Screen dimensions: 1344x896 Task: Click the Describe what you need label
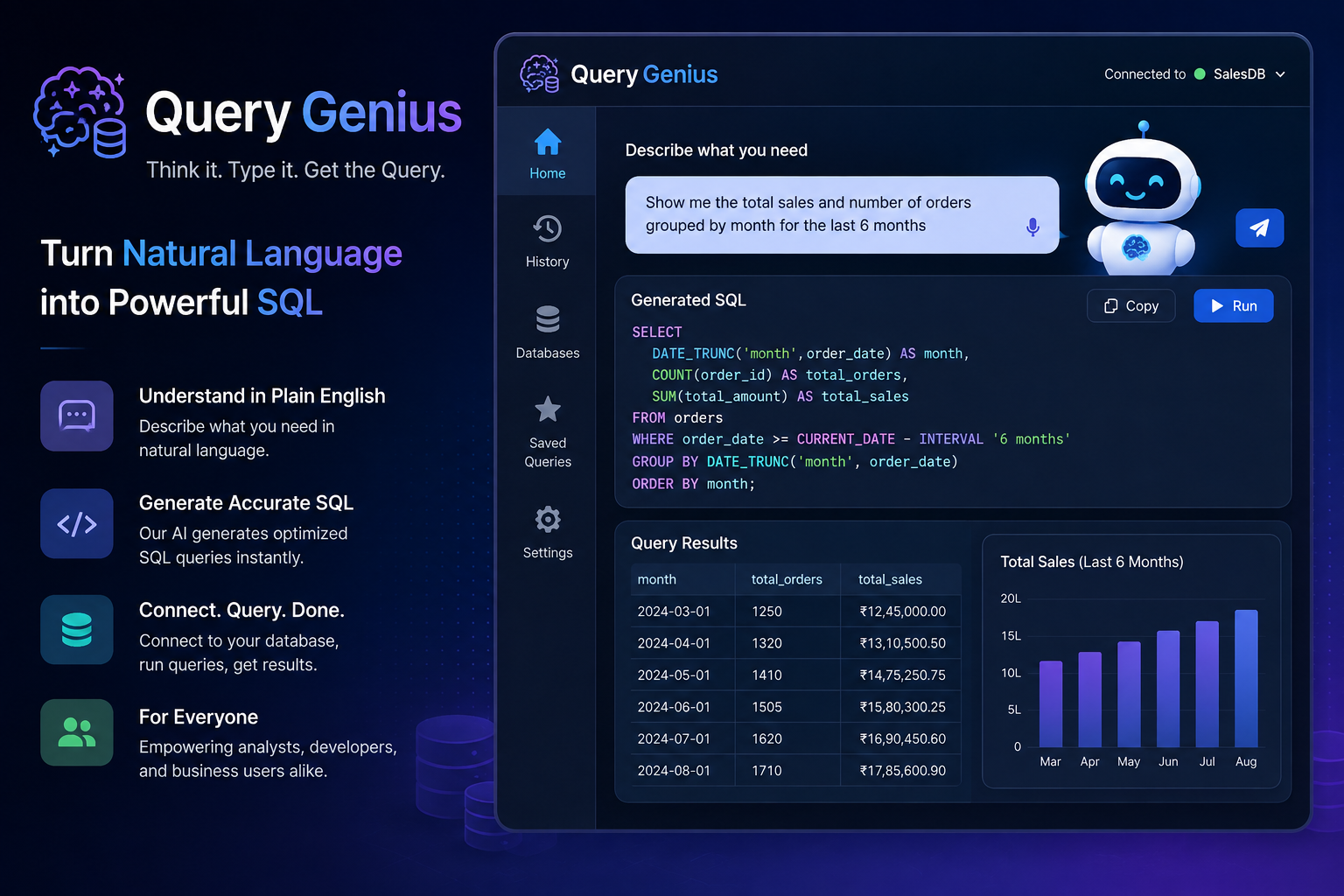click(717, 150)
